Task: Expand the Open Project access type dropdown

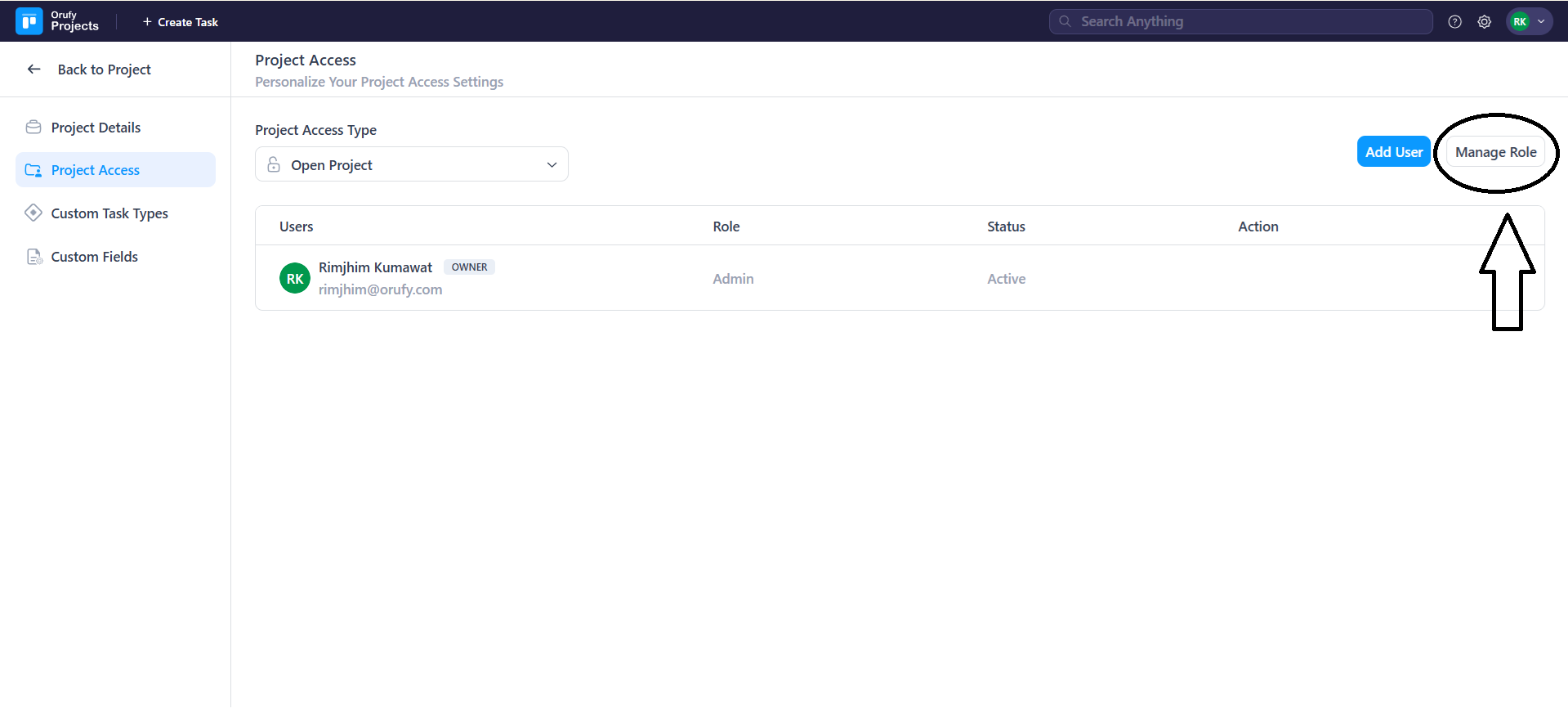Action: (x=411, y=165)
